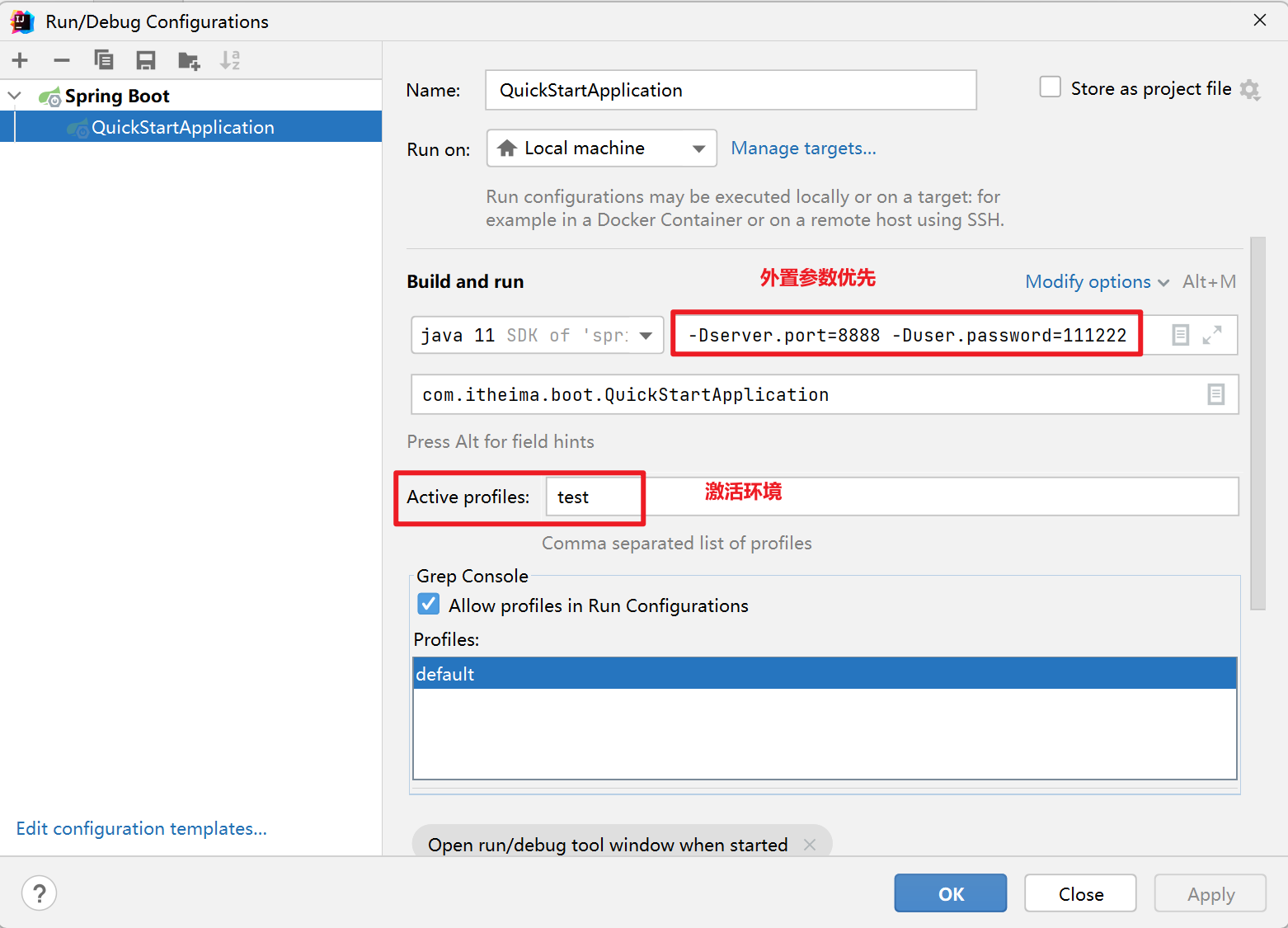Enable Store as project file checkbox
The width and height of the screenshot is (1288, 928).
pos(1051,87)
